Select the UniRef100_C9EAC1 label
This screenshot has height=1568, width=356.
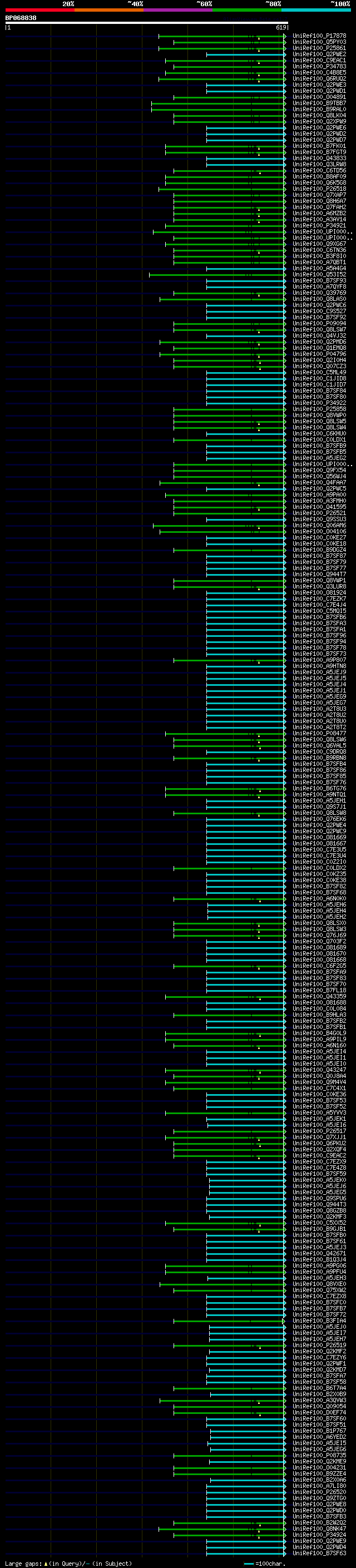tap(319, 60)
